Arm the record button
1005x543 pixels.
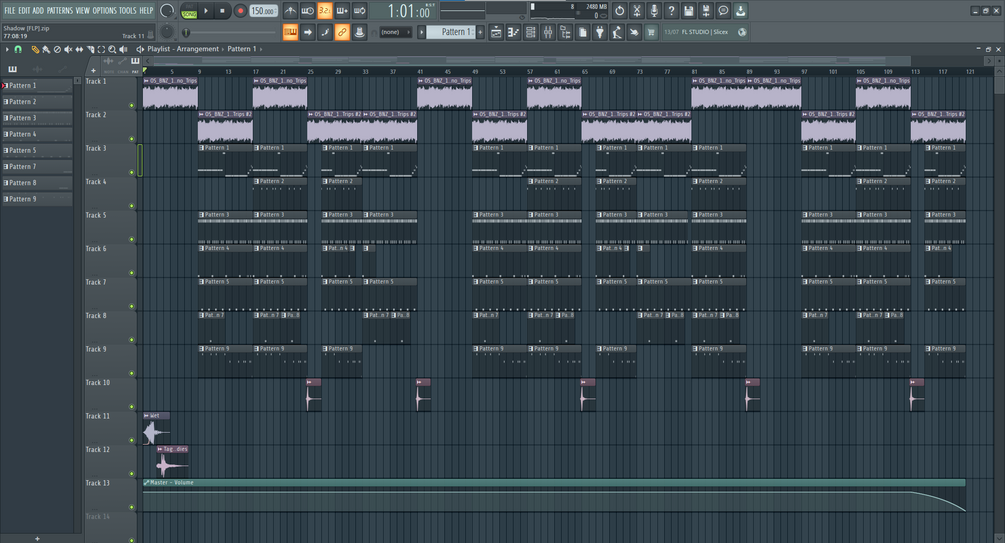240,11
